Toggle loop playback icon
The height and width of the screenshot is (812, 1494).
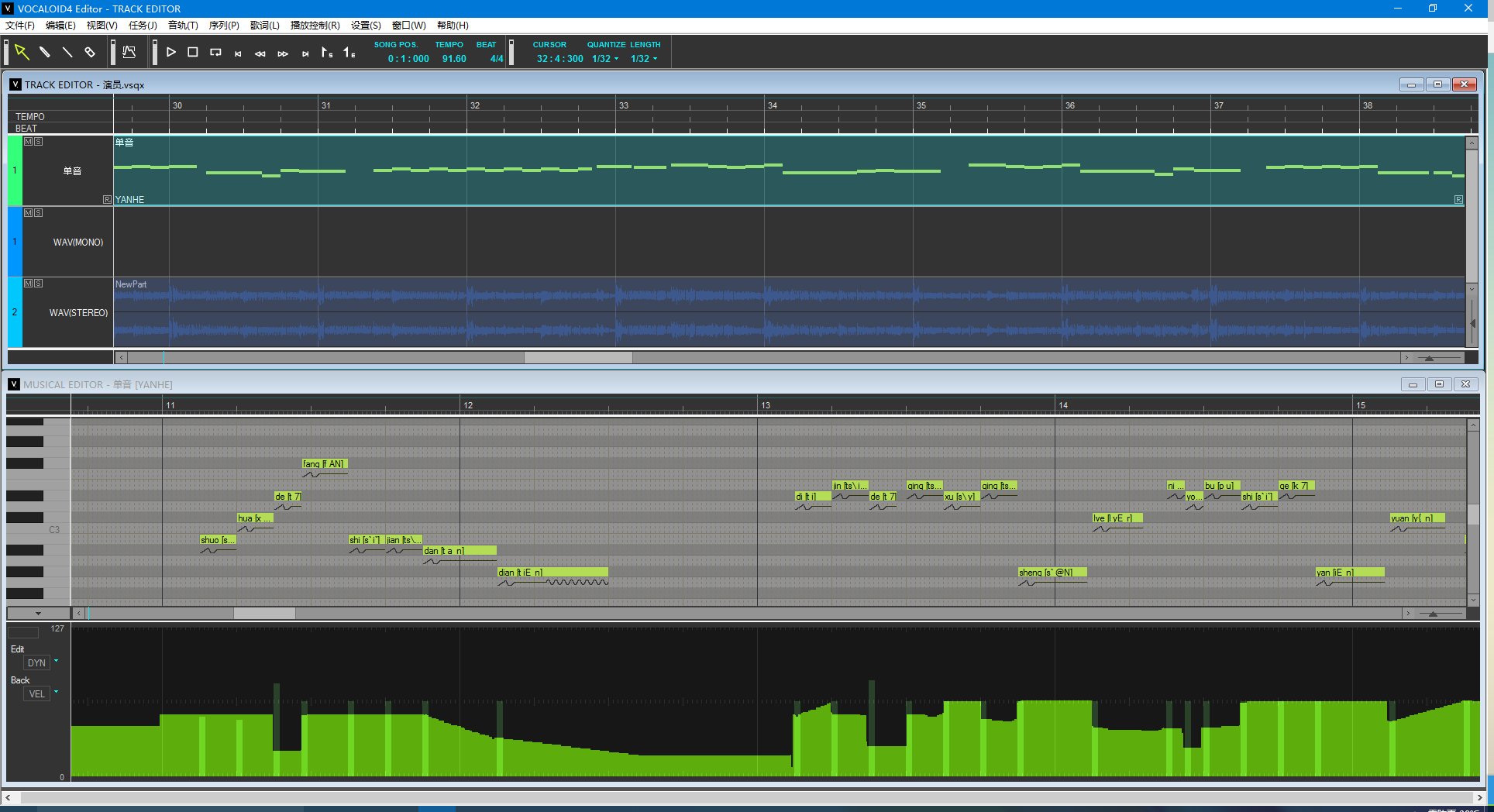(x=215, y=52)
